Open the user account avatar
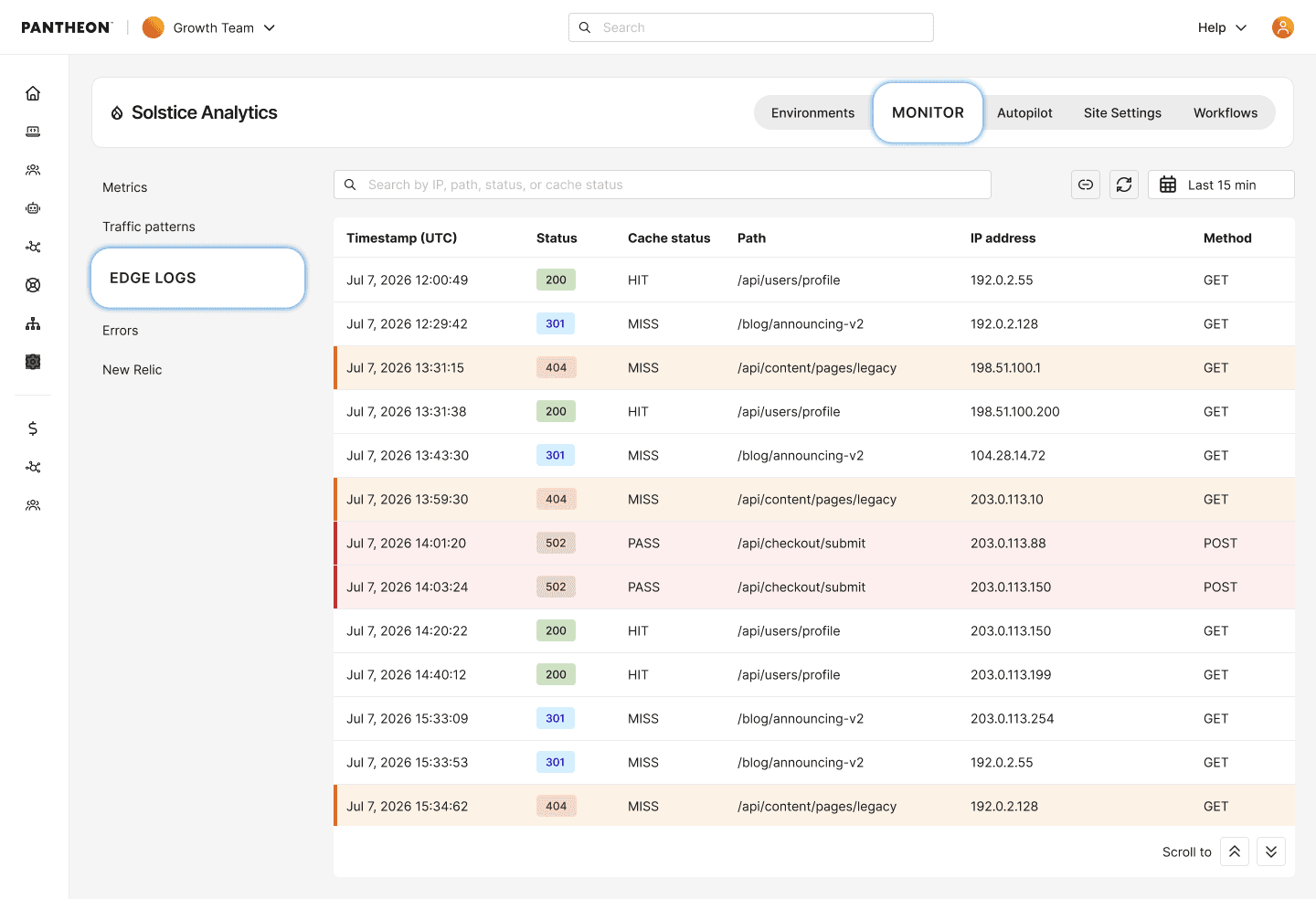Screen dimensions: 1316x899 [1283, 27]
